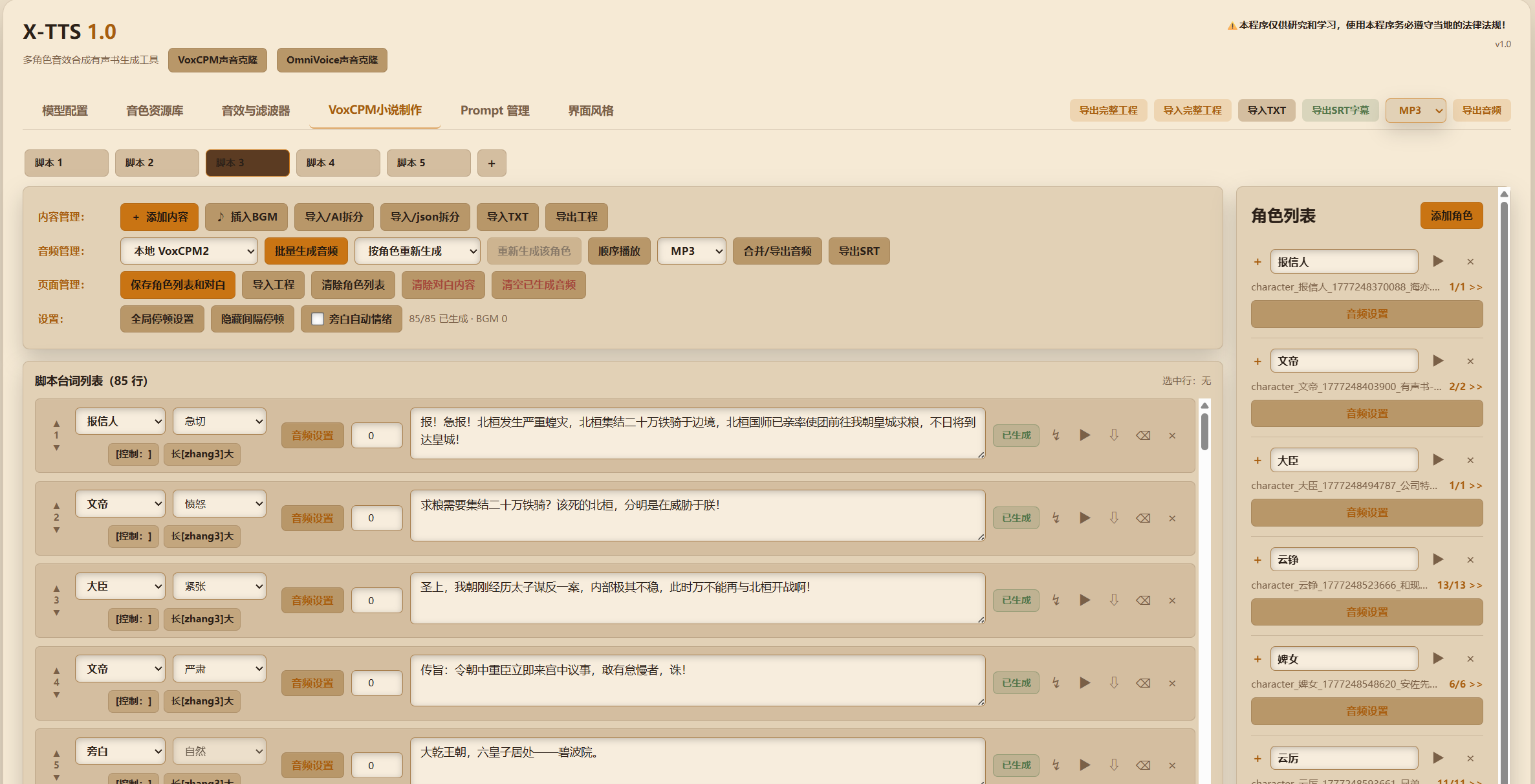Regenerate line 1 audio via lightning icon
This screenshot has width=1535, height=784.
tap(1056, 435)
